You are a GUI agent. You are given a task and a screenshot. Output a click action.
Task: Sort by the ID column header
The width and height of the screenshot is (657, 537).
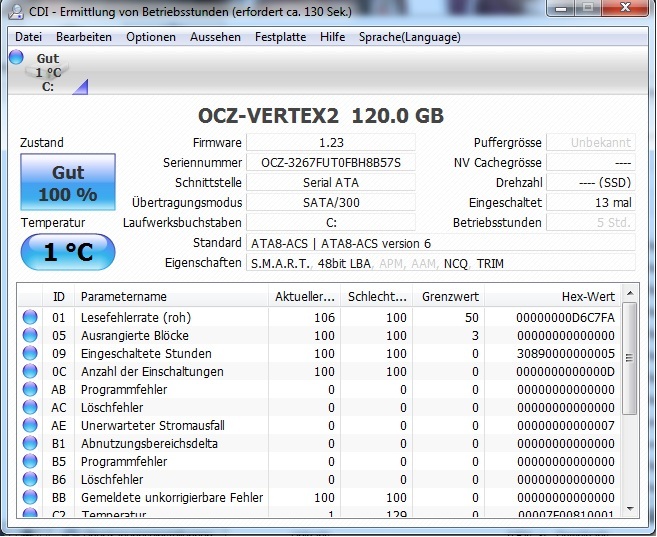click(x=59, y=297)
